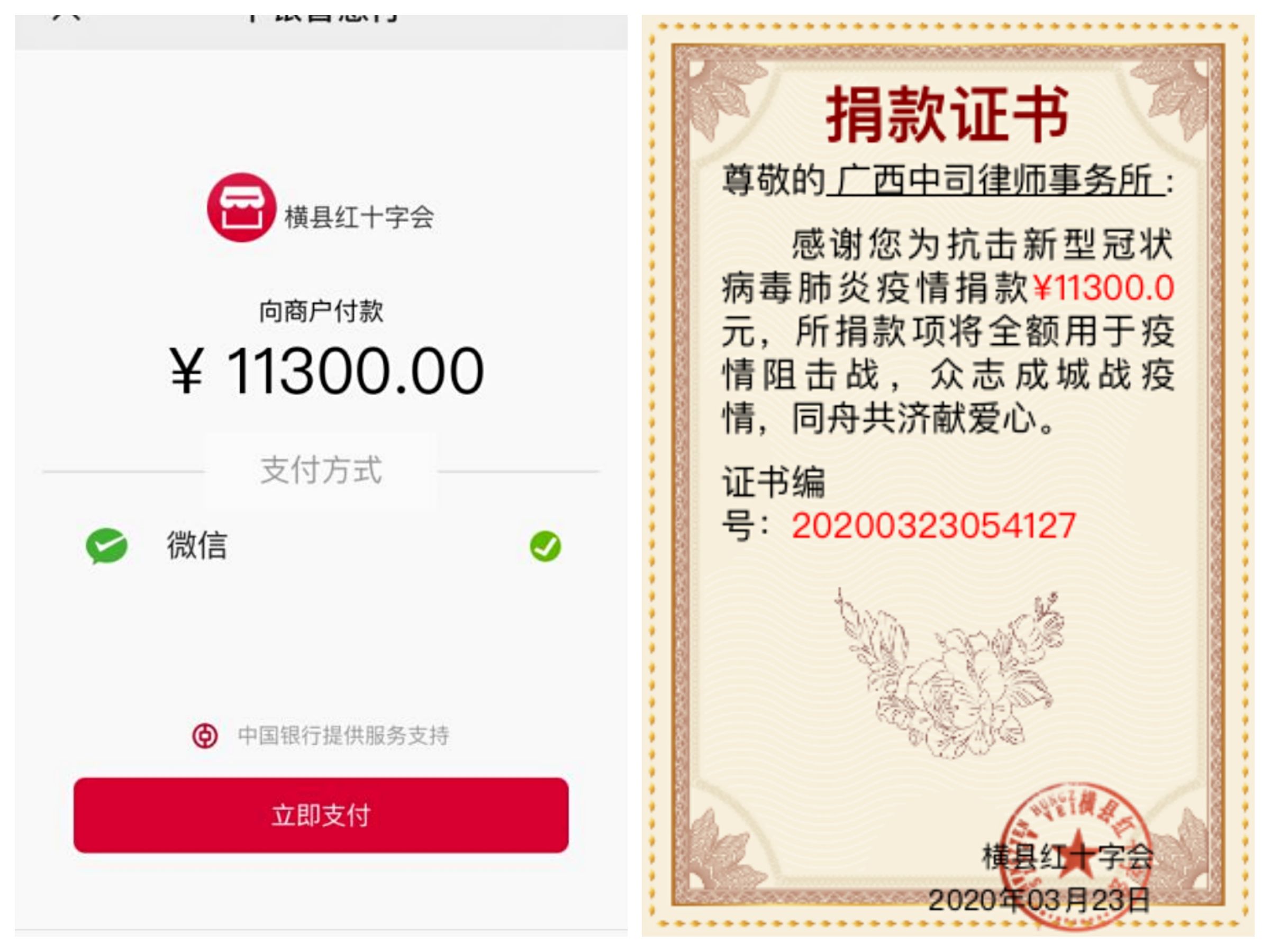The image size is (1270, 952).
Task: Click the 向商户付款 label
Action: pyautogui.click(x=321, y=311)
